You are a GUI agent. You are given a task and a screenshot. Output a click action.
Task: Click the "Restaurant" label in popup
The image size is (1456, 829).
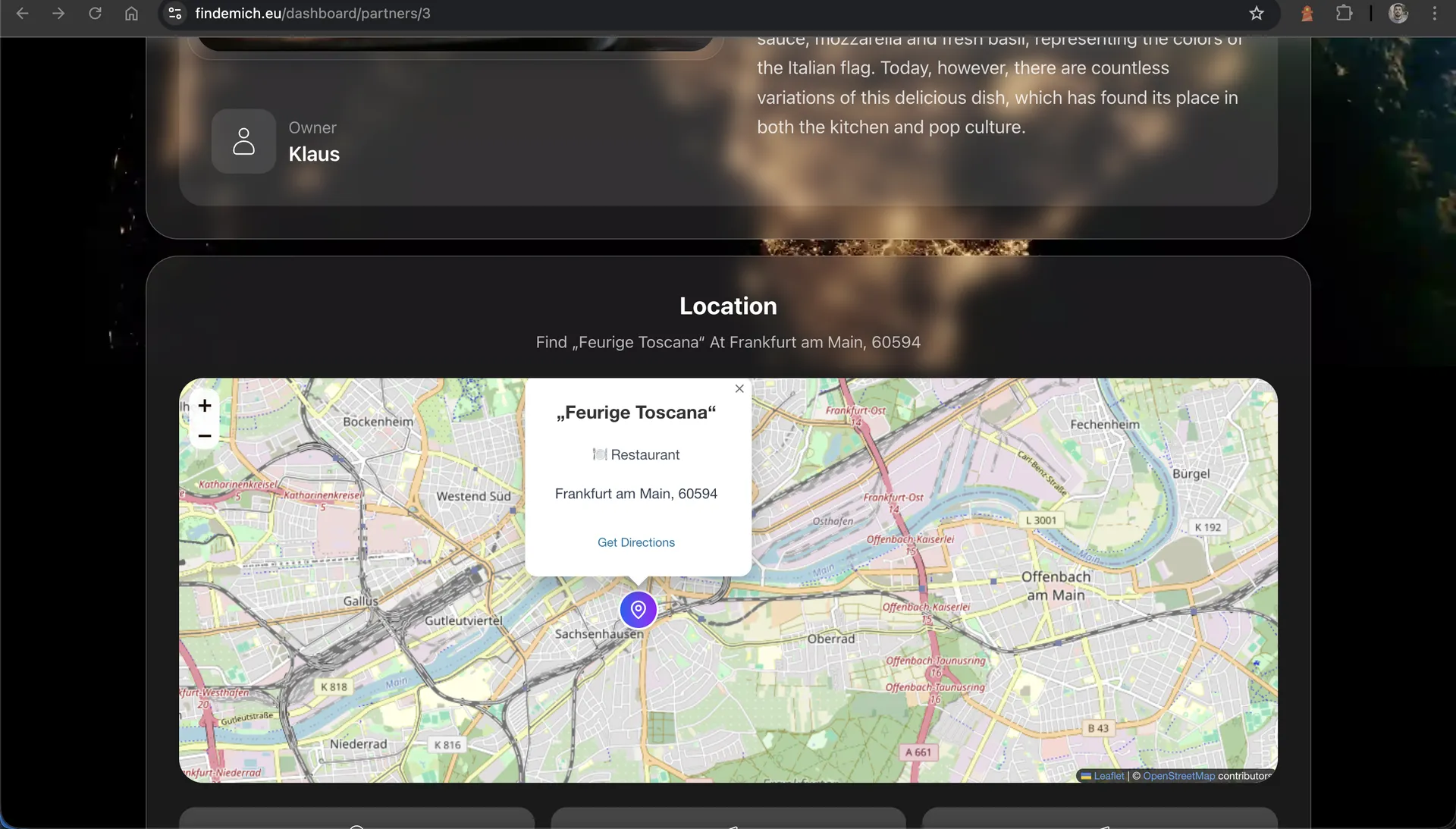pyautogui.click(x=645, y=454)
